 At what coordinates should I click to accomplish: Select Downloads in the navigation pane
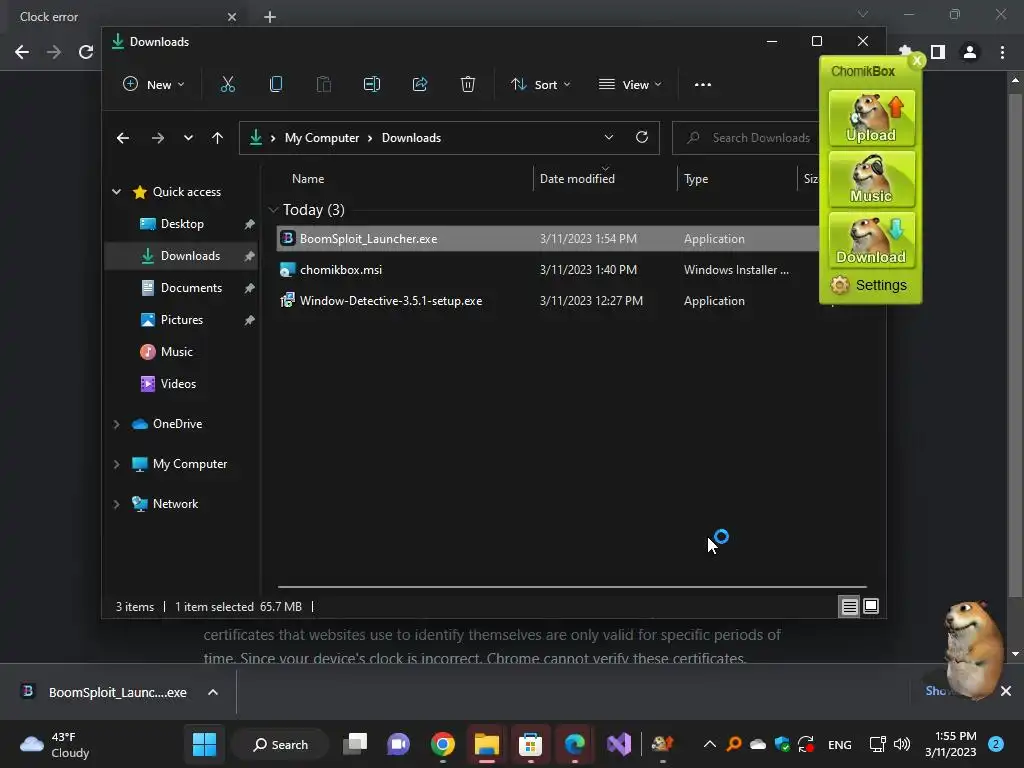tap(182, 256)
